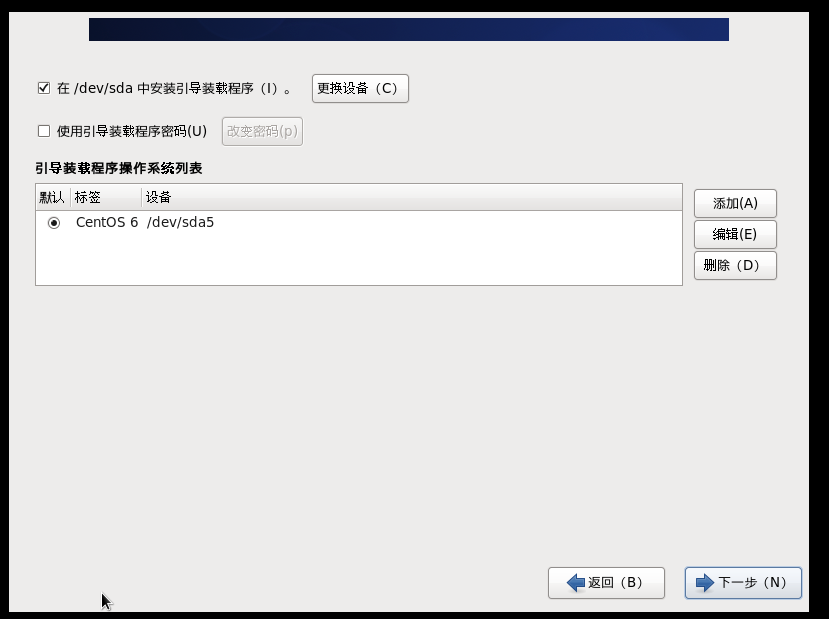
Task: Enable the boot loader password checkbox
Action: click(x=44, y=131)
